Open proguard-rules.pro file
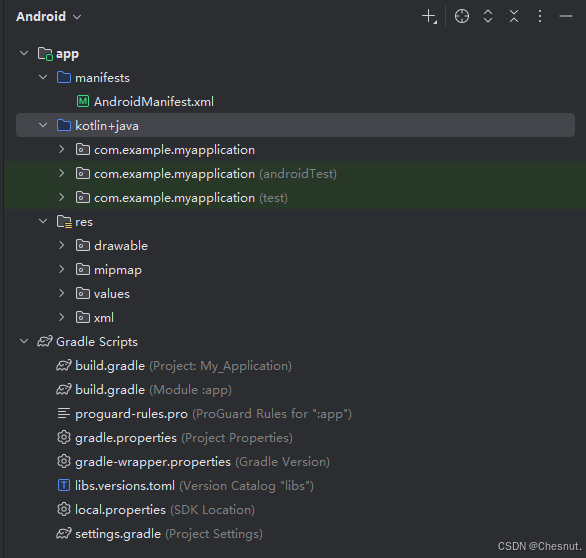The width and height of the screenshot is (586, 558). click(x=213, y=414)
